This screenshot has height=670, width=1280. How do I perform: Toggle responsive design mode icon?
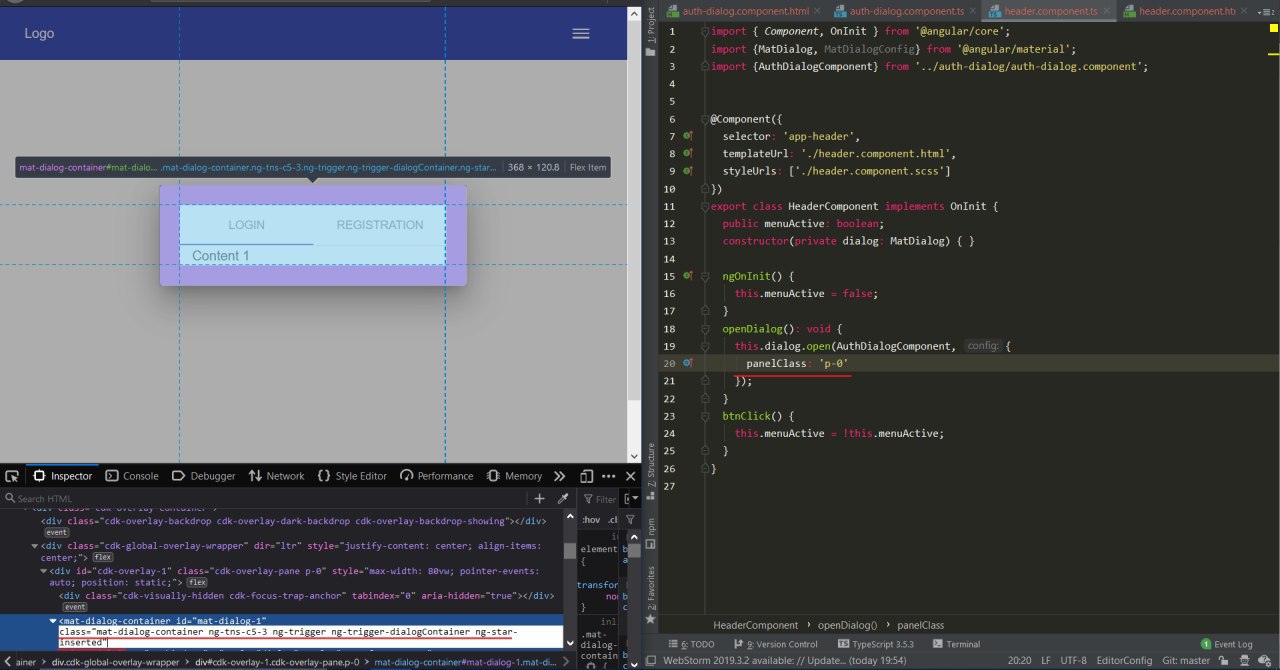[x=587, y=476]
